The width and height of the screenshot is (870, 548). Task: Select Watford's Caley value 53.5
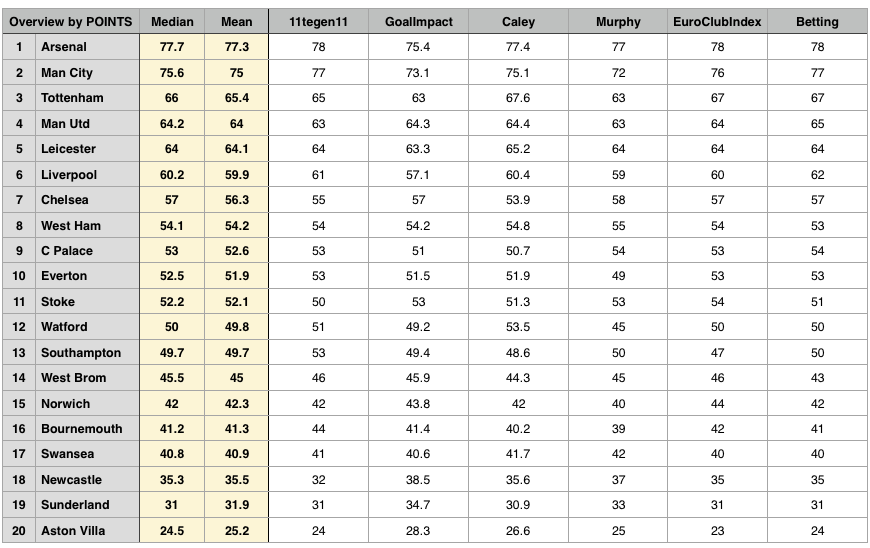518,327
